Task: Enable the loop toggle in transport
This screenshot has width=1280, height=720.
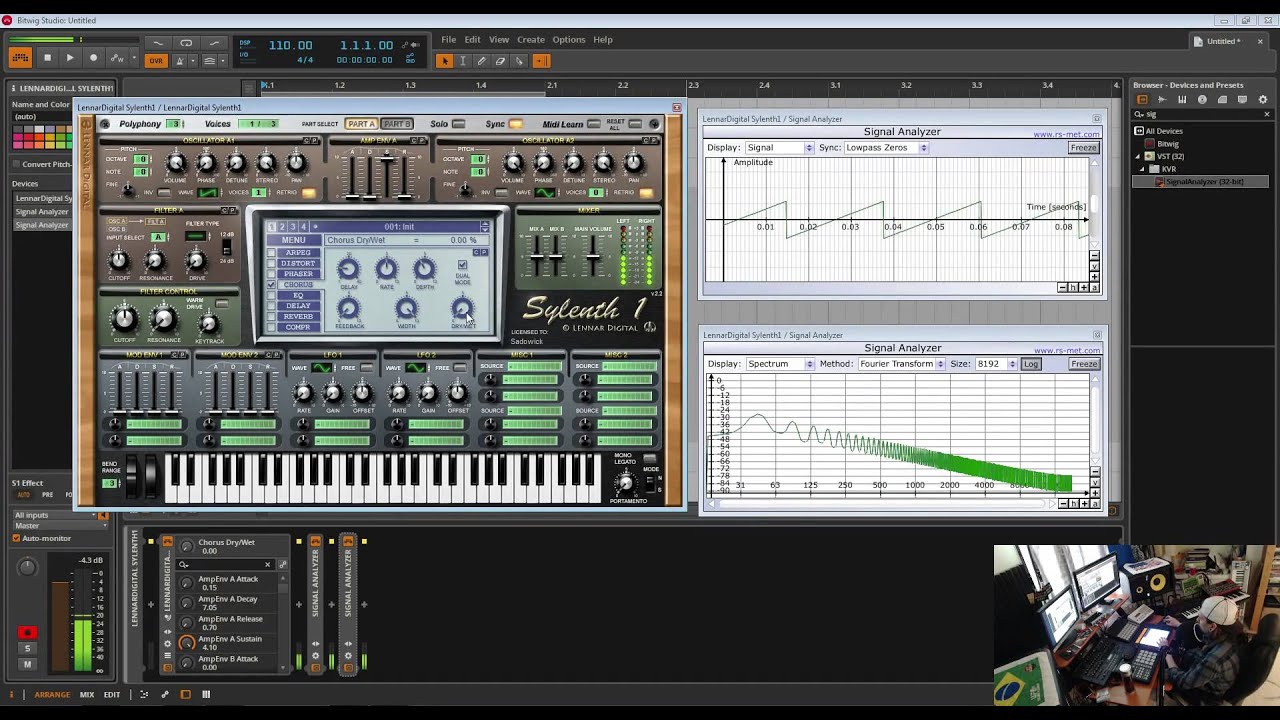Action: (186, 43)
